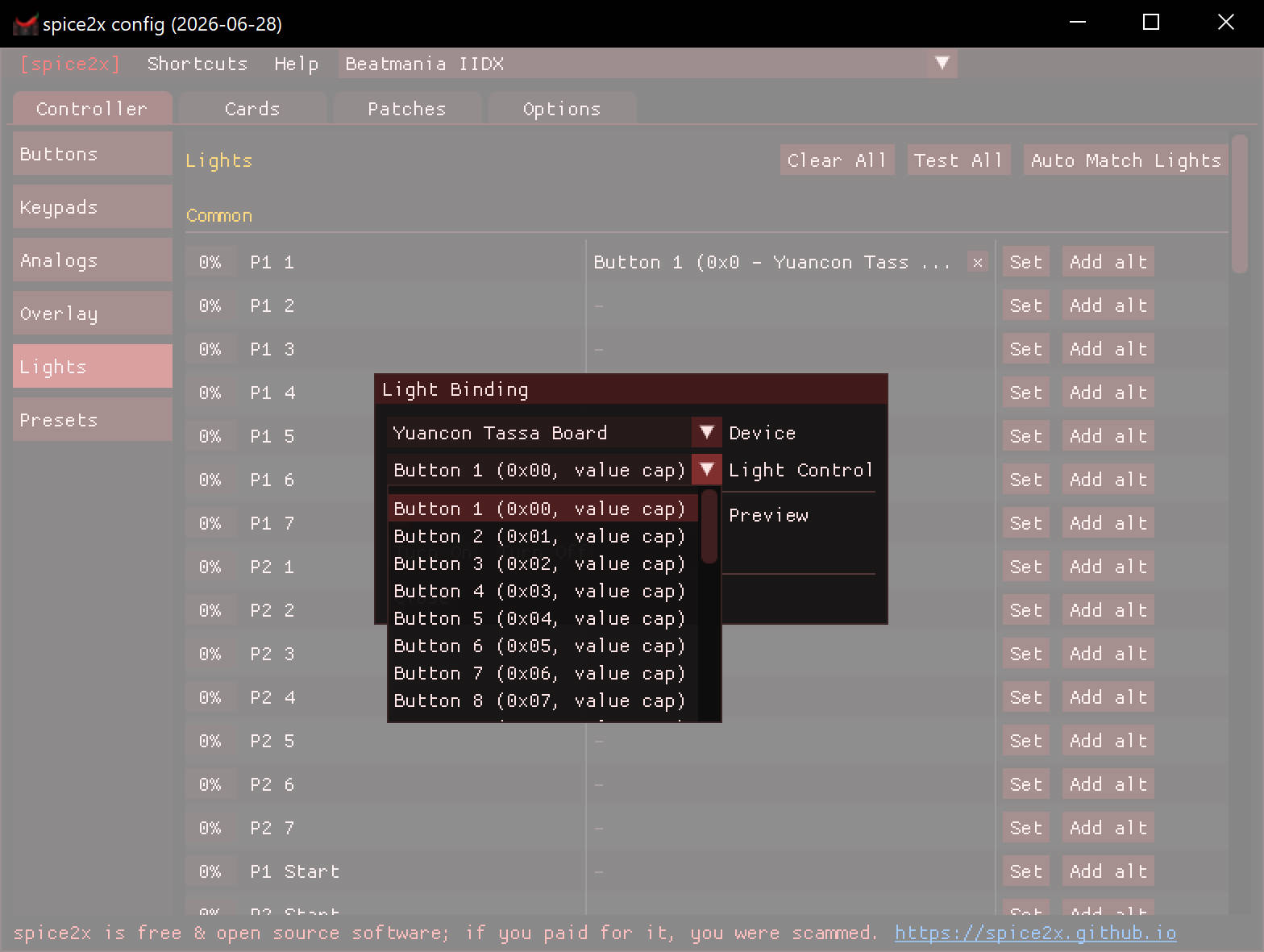Select Button 6 (0x05, value cap)
Viewport: 1264px width, 952px height.
point(543,646)
